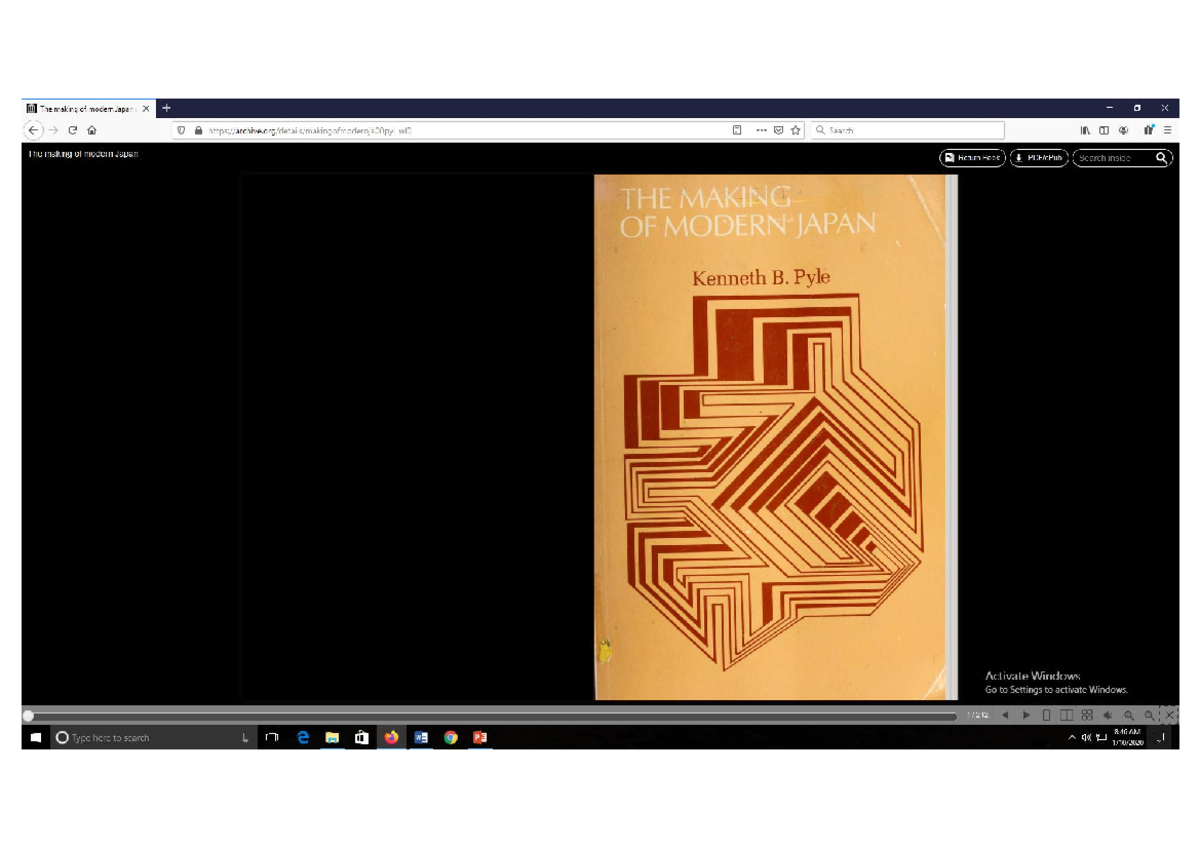Open a new browser tab
Image resolution: width=1200 pixels, height=848 pixels.
click(167, 108)
